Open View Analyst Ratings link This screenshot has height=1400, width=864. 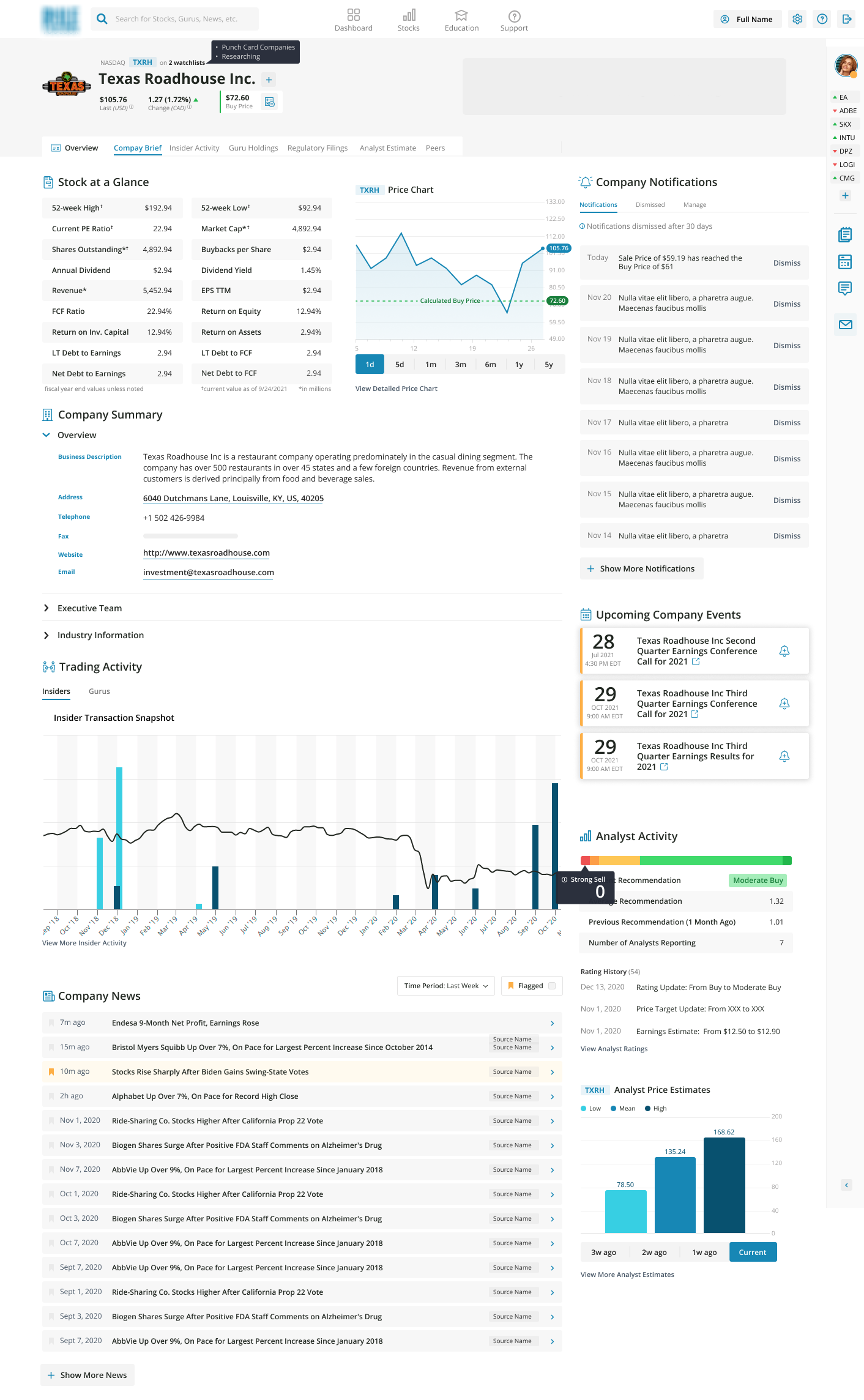tap(614, 1049)
